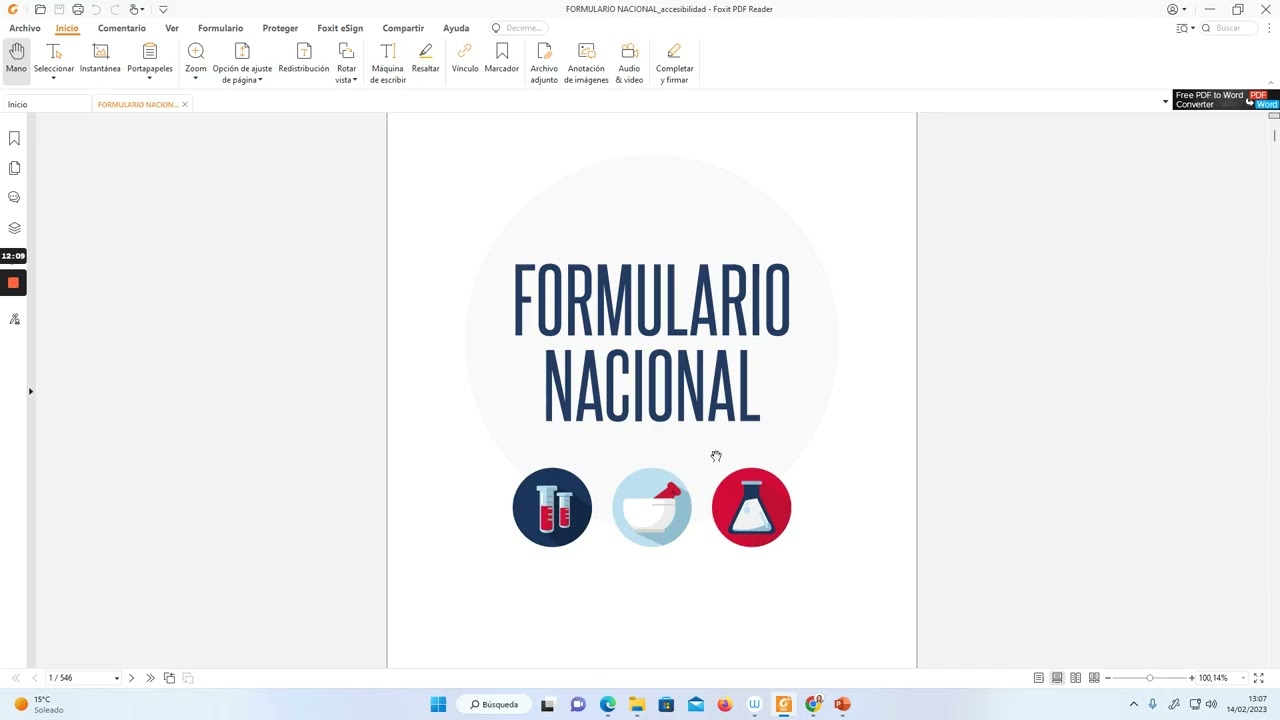Viewport: 1280px width, 720px height.
Task: Open the account profile dropdown
Action: (x=1176, y=9)
